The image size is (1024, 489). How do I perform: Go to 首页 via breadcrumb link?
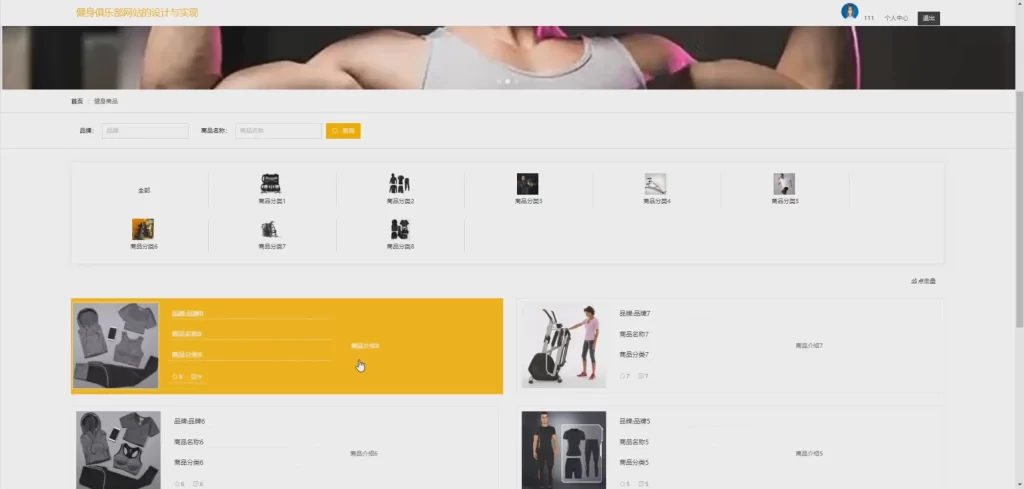tap(77, 102)
